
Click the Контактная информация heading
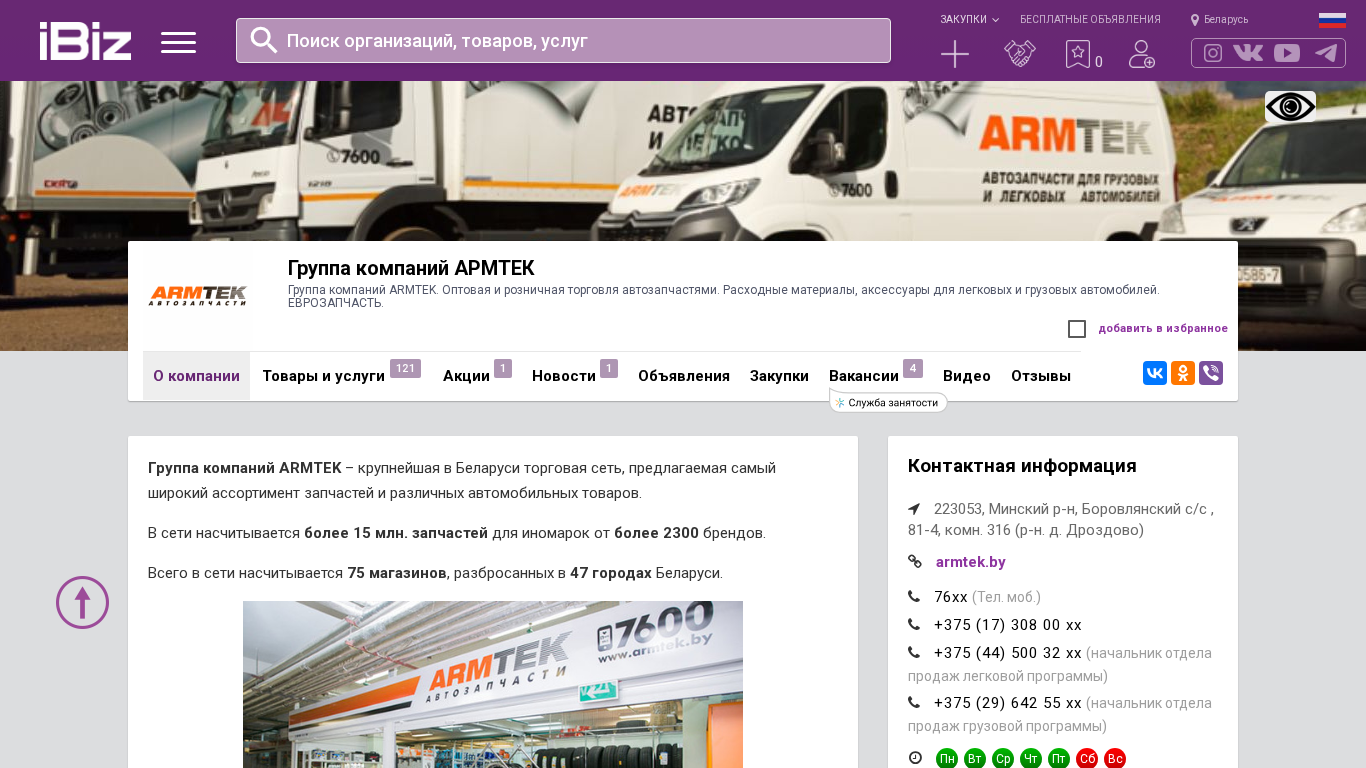click(1022, 466)
